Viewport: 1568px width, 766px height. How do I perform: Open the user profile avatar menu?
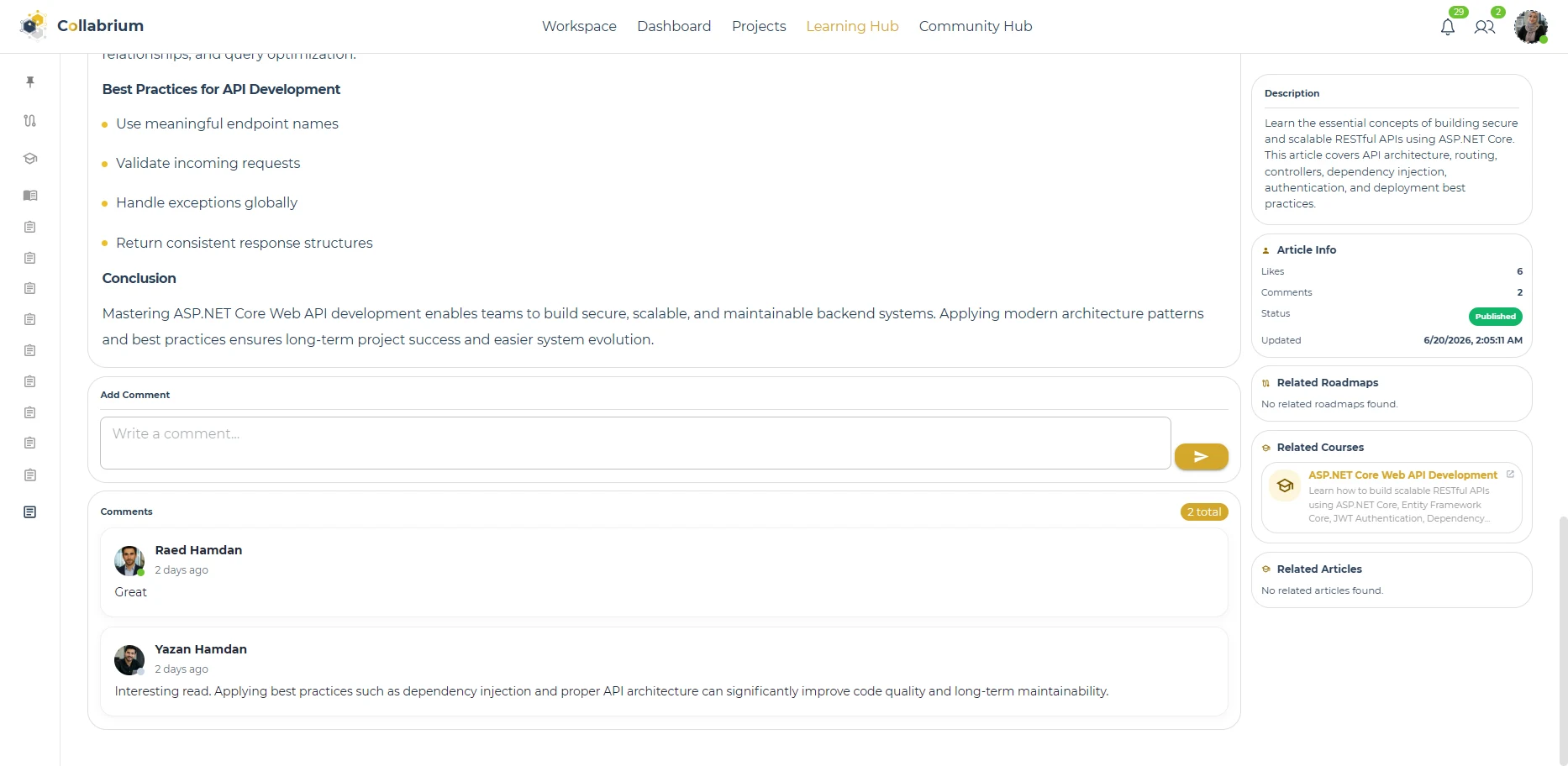1531,27
